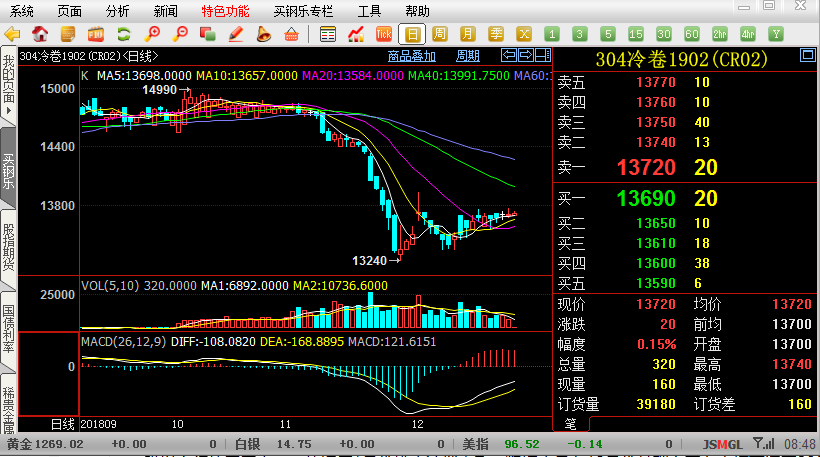Open the alert bell icon
The height and width of the screenshot is (457, 820).
[264, 35]
